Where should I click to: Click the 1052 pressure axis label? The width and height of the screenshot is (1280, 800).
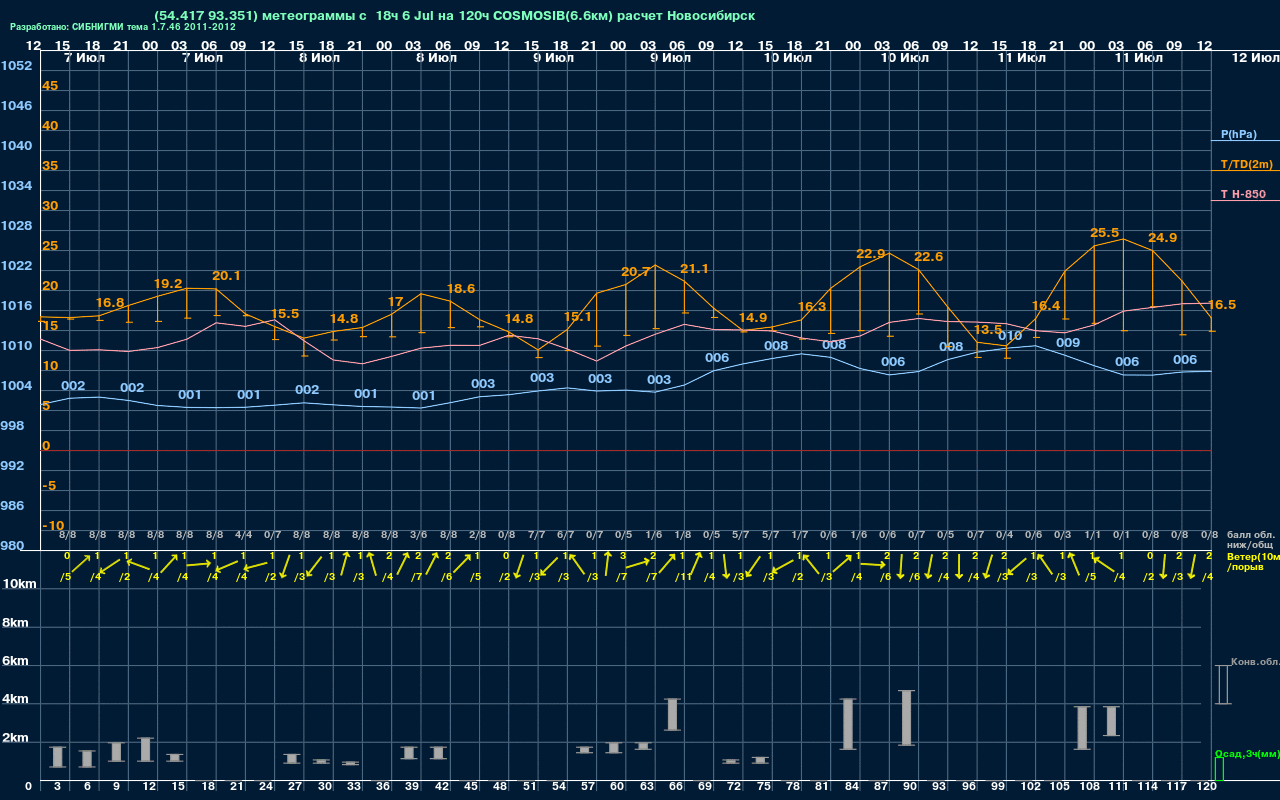tap(16, 66)
